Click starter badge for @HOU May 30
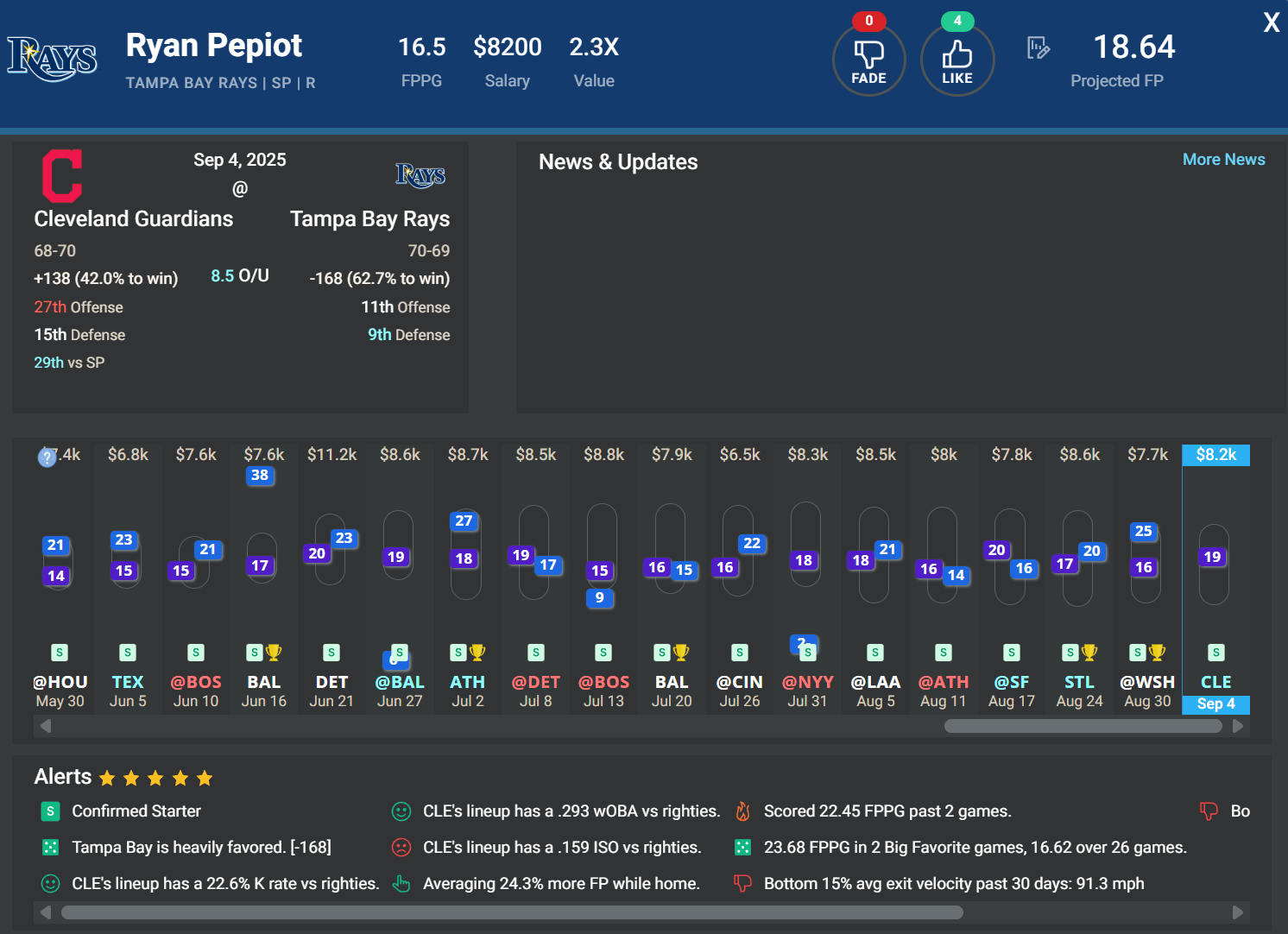Screen dimensions: 1288x934 pos(60,653)
